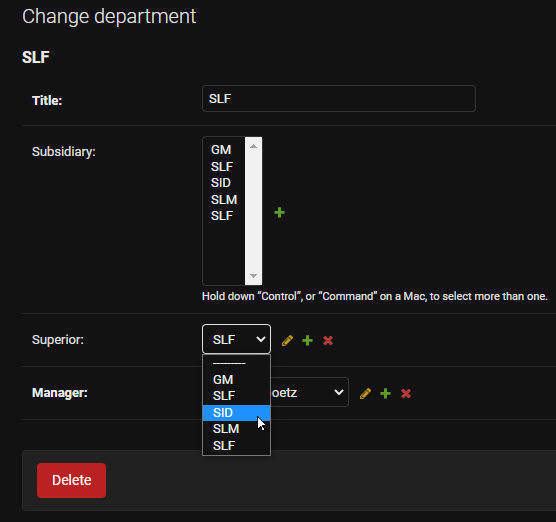Click the red Delete button
556x522 pixels.
(x=71, y=480)
